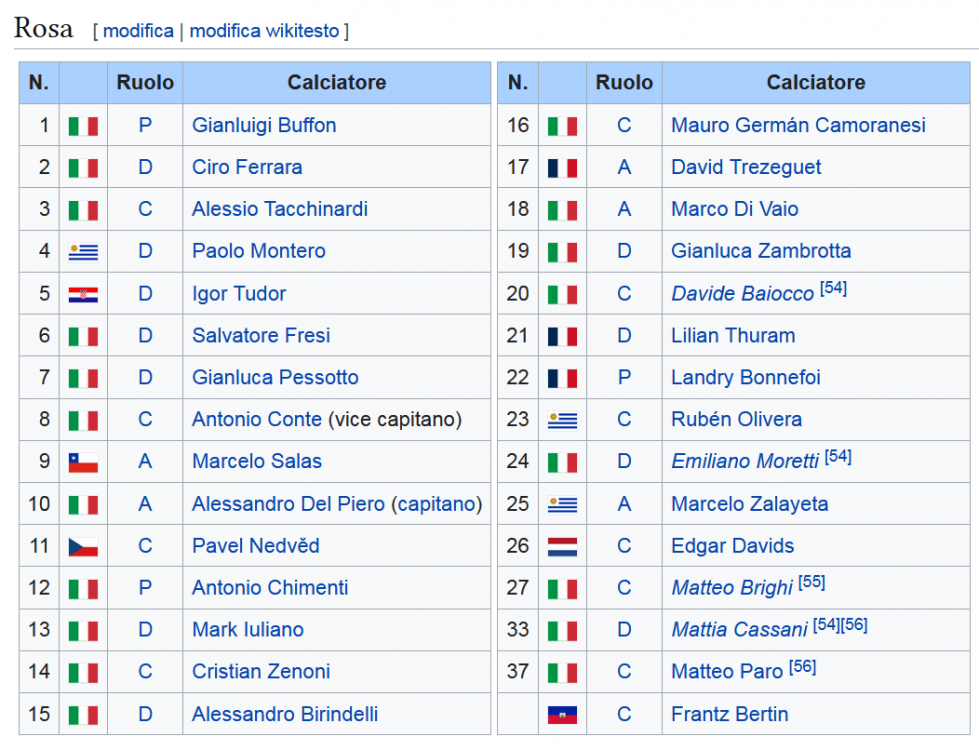Click the Chile flag next to Marcelo Salas
This screenshot has width=979, height=750.
[x=83, y=462]
